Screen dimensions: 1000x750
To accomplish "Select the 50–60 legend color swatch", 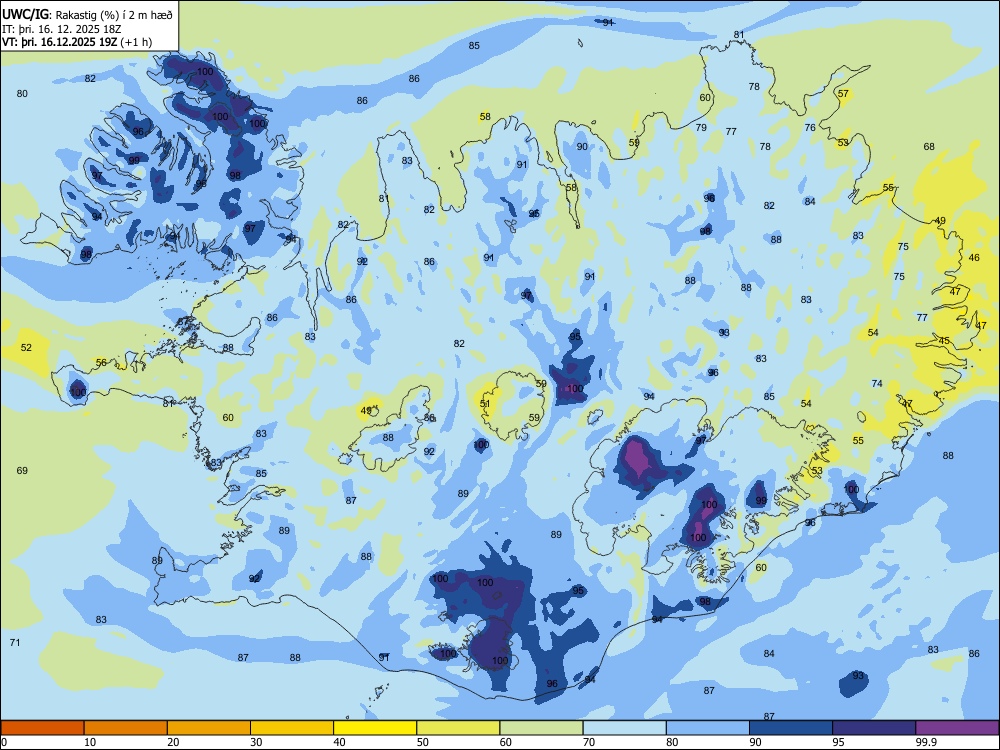I will point(458,728).
